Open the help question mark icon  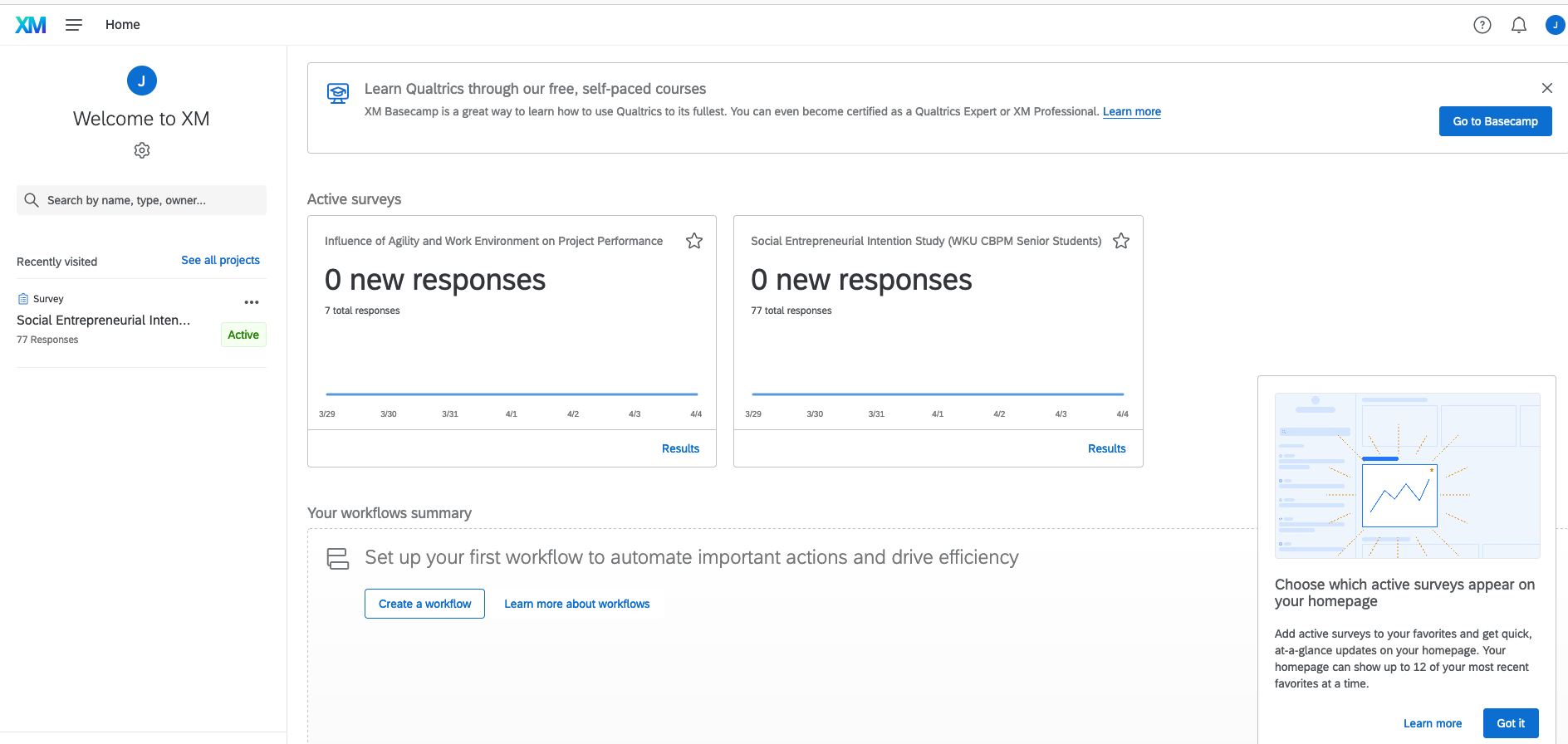(1482, 25)
